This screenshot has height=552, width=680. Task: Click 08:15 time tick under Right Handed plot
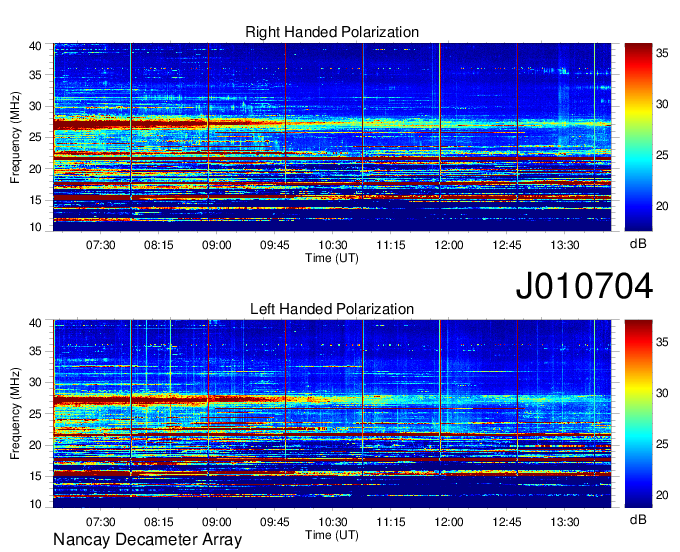(159, 245)
